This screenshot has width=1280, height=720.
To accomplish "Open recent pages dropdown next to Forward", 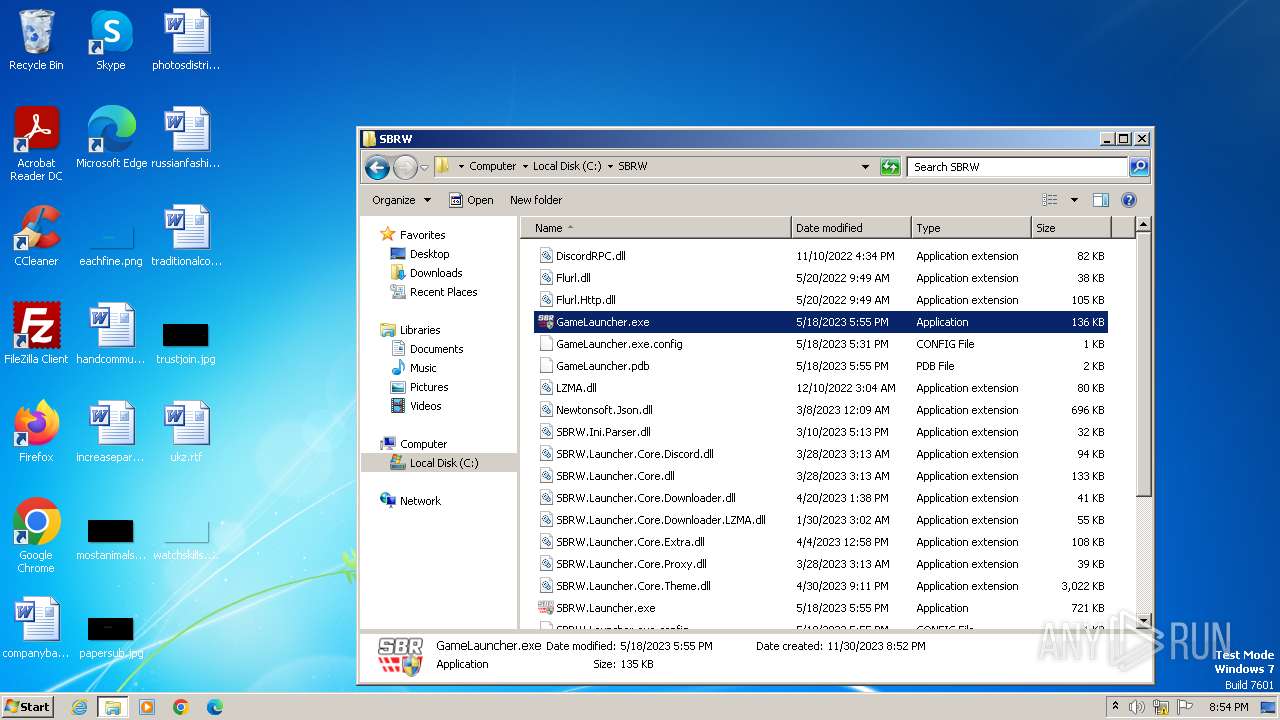I will (424, 167).
